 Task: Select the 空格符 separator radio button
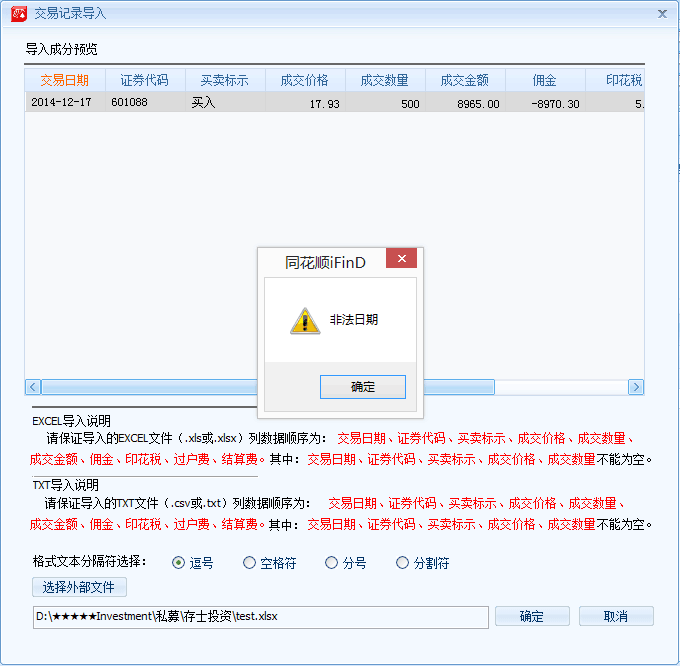tap(249, 563)
